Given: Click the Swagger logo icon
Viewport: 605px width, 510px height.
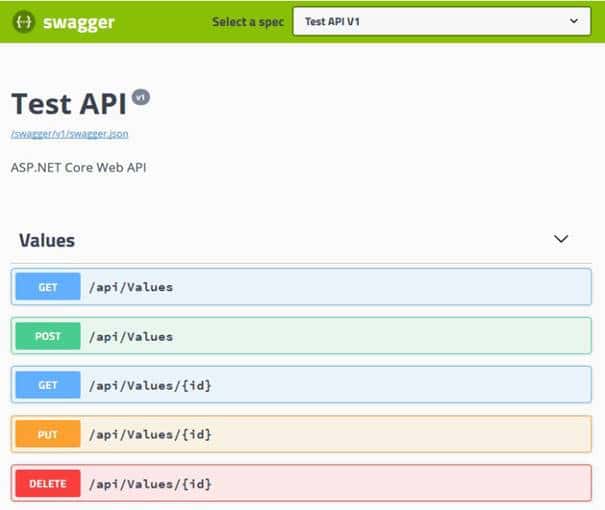Looking at the screenshot, I should coord(24,22).
